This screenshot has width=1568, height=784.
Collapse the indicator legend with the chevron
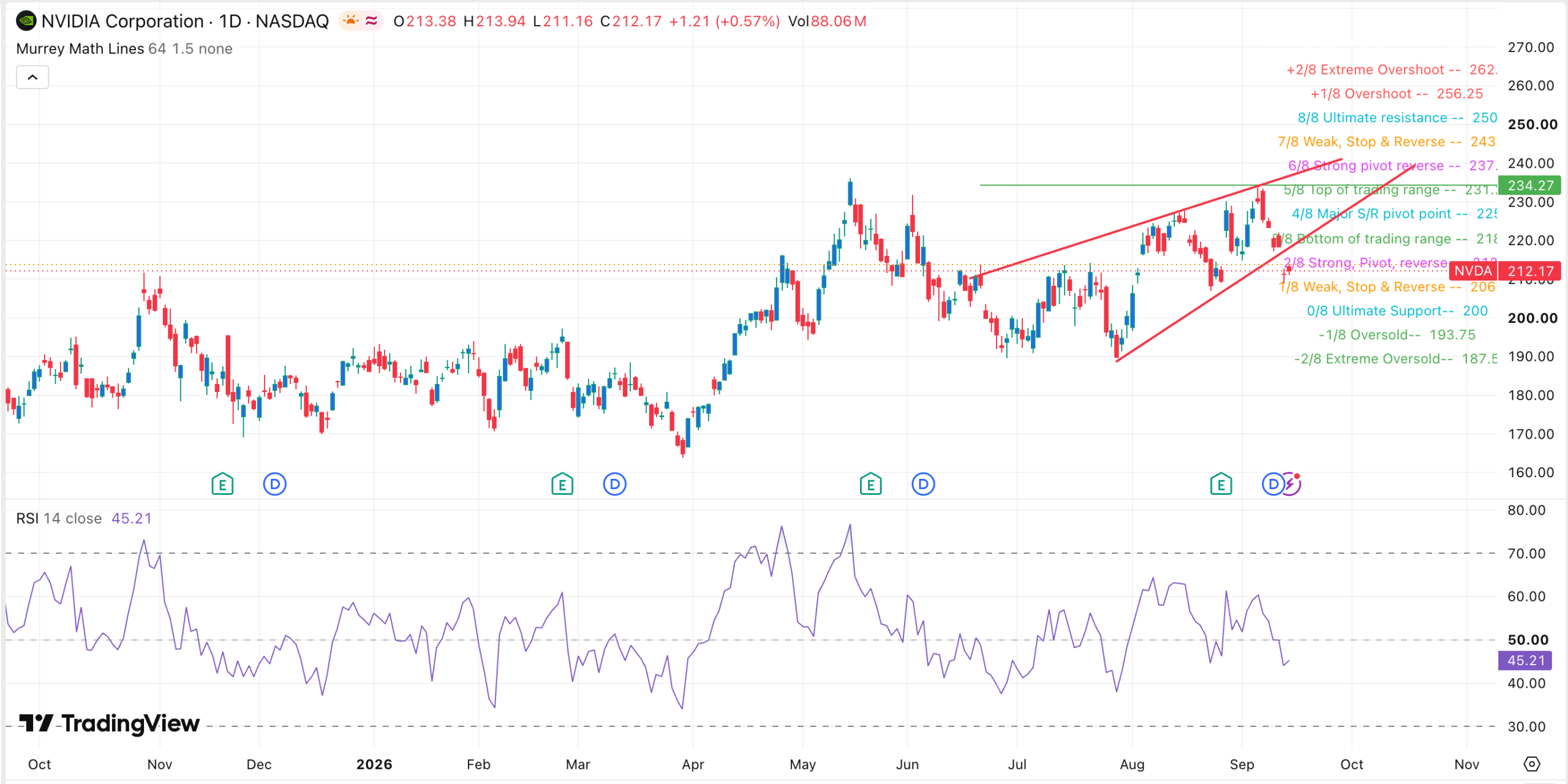click(x=32, y=77)
